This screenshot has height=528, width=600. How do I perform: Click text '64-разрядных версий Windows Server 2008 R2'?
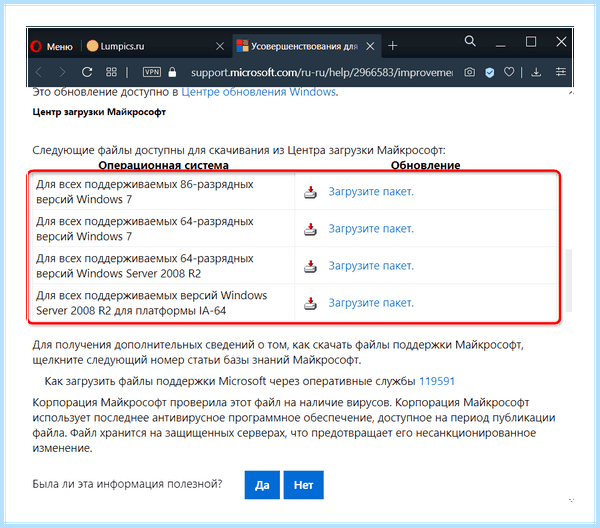pyautogui.click(x=145, y=266)
